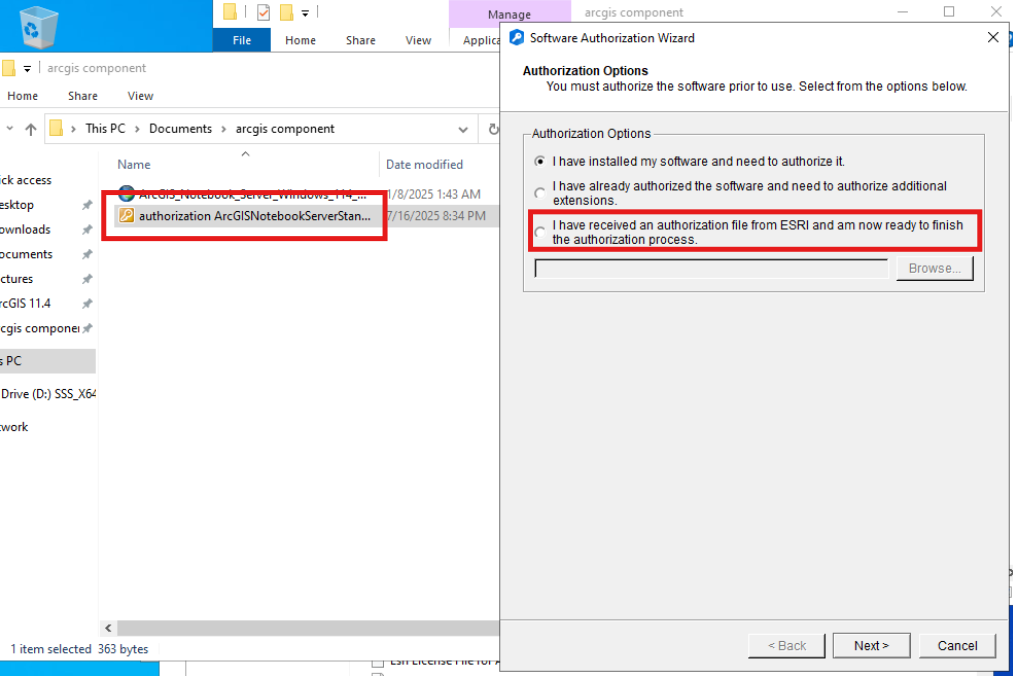The width and height of the screenshot is (1013, 676).
Task: Select 'received an authorization file from ESRI' option
Action: point(539,232)
